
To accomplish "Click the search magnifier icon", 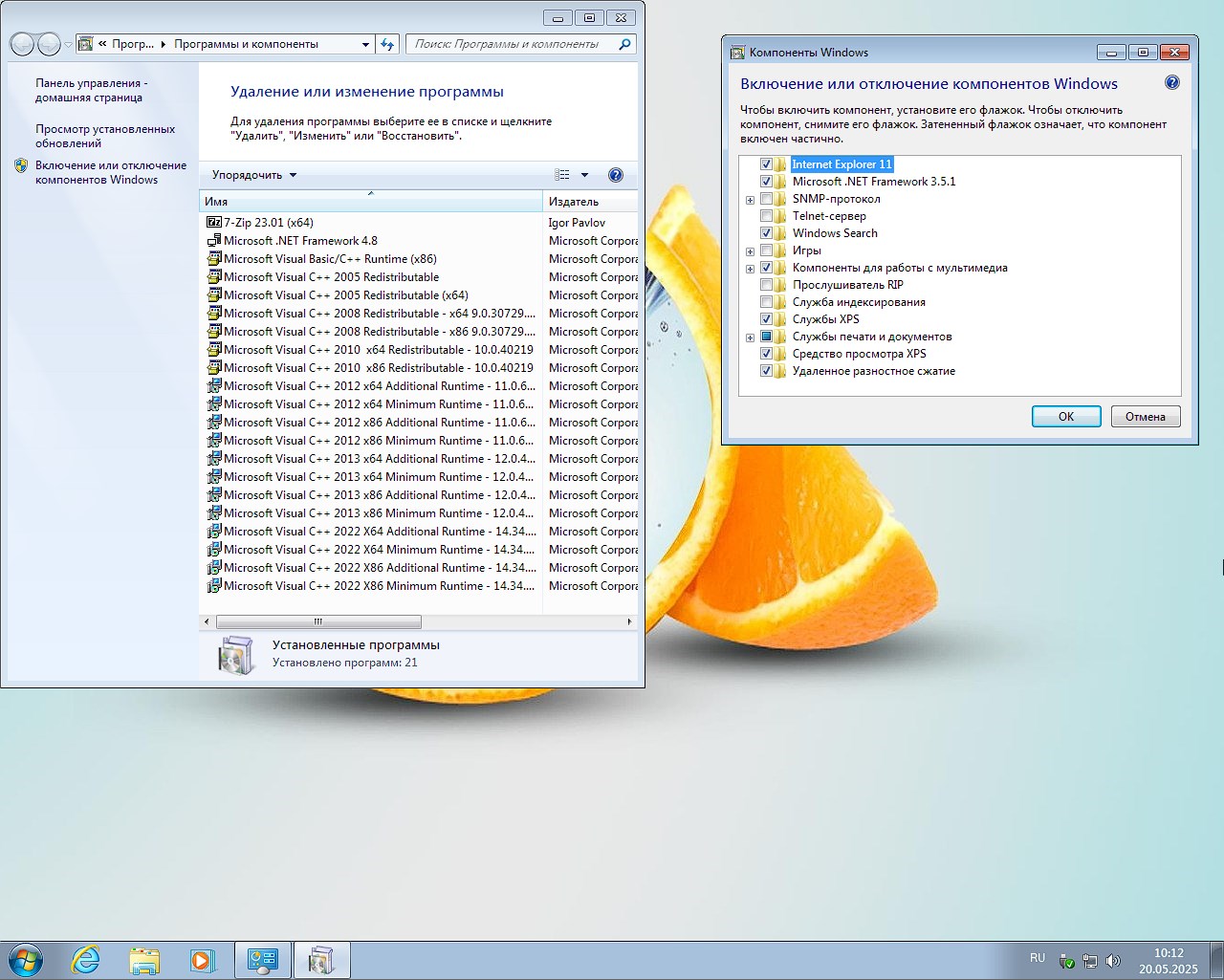I will (x=625, y=44).
